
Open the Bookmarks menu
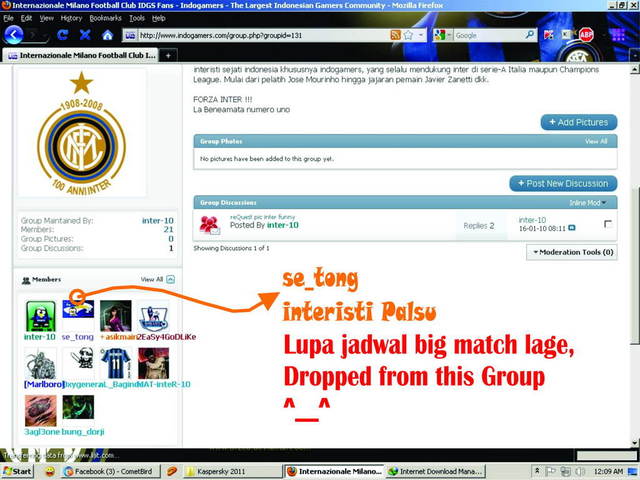pos(105,18)
